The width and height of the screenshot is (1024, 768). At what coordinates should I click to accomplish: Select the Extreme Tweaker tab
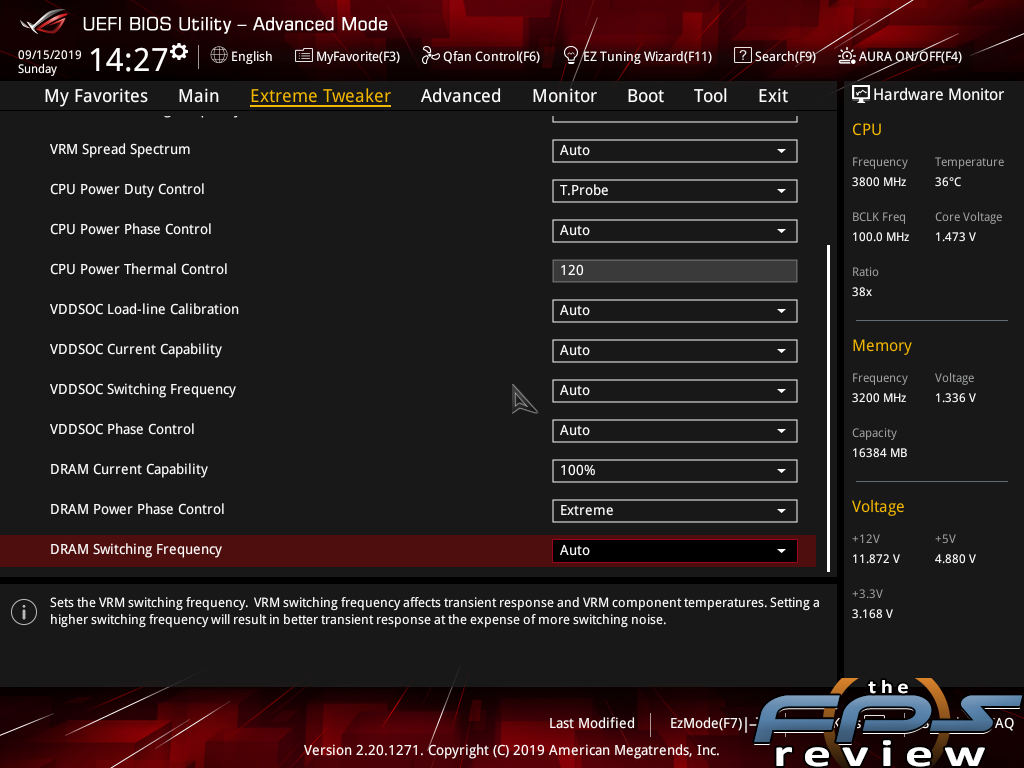(x=321, y=96)
